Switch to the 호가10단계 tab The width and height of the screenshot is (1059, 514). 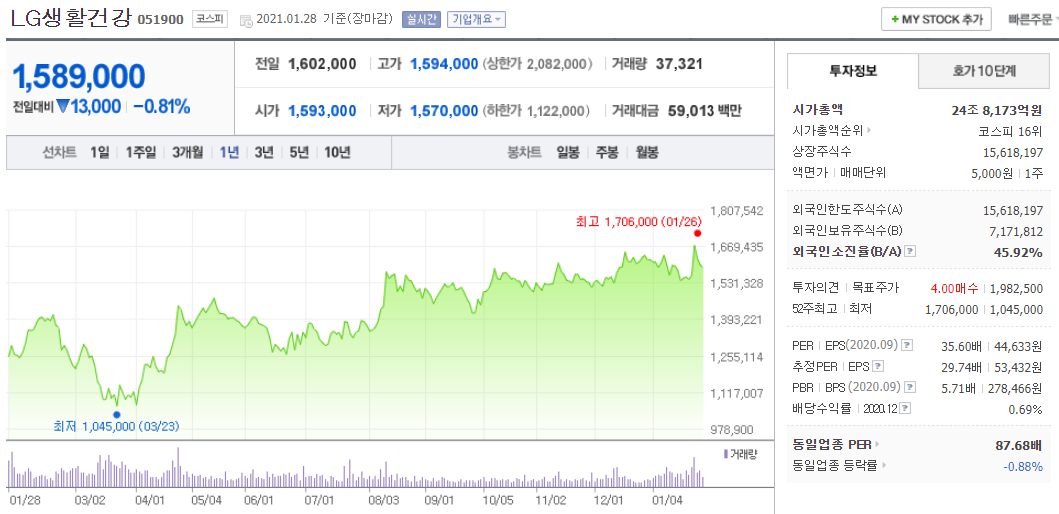pyautogui.click(x=984, y=70)
